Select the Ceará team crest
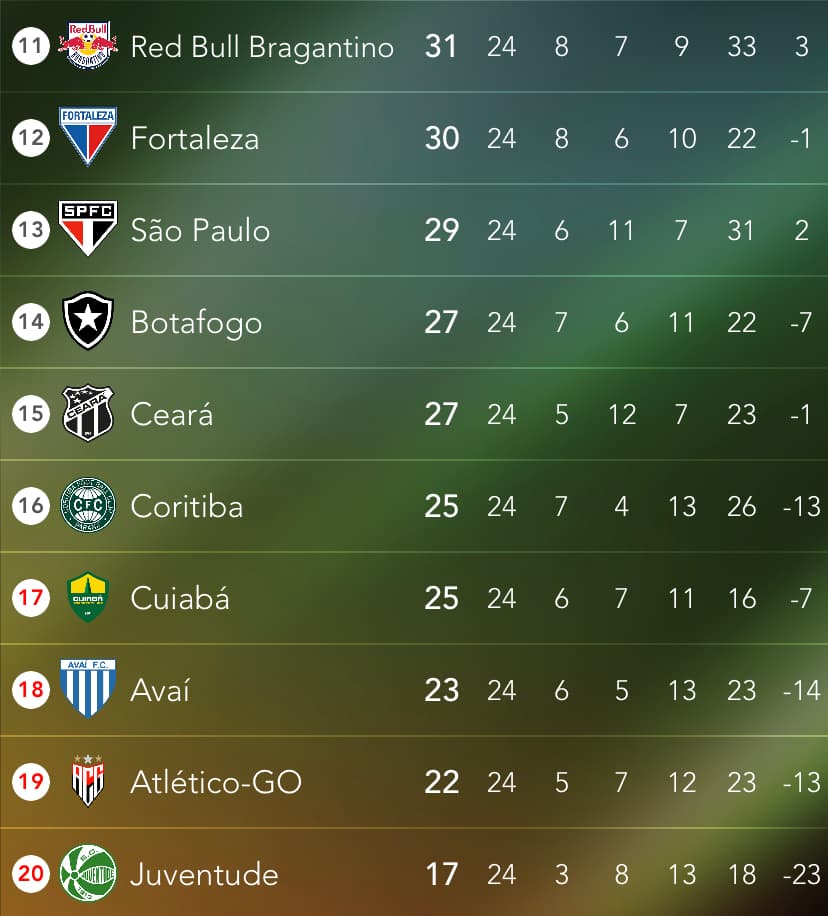The height and width of the screenshot is (916, 828). pyautogui.click(x=88, y=413)
